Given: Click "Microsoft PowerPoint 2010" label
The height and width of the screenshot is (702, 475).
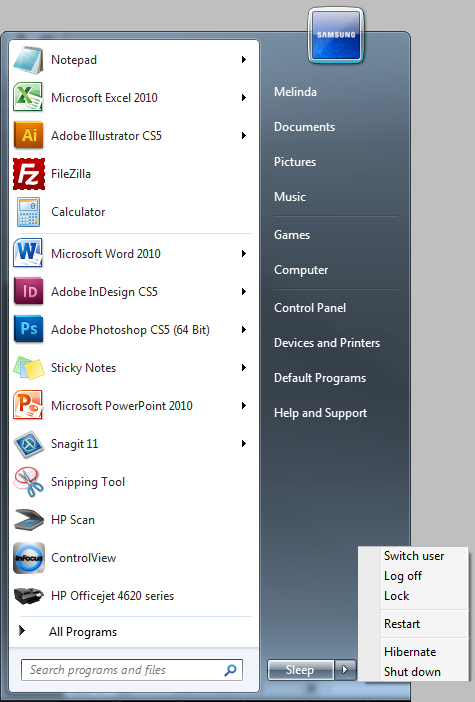Looking at the screenshot, I should [122, 406].
